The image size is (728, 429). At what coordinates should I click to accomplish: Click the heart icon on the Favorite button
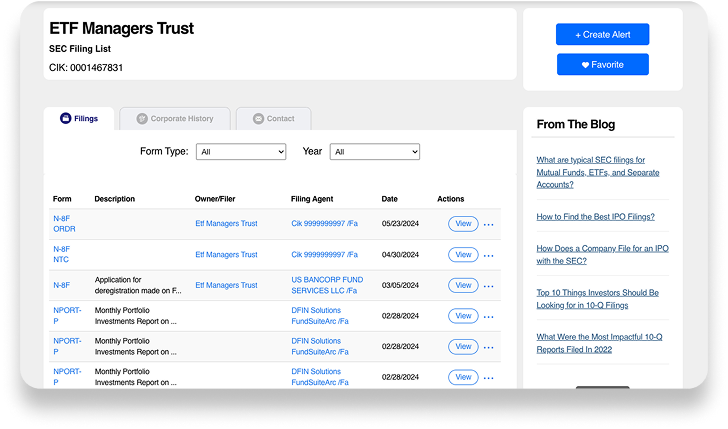tap(586, 65)
